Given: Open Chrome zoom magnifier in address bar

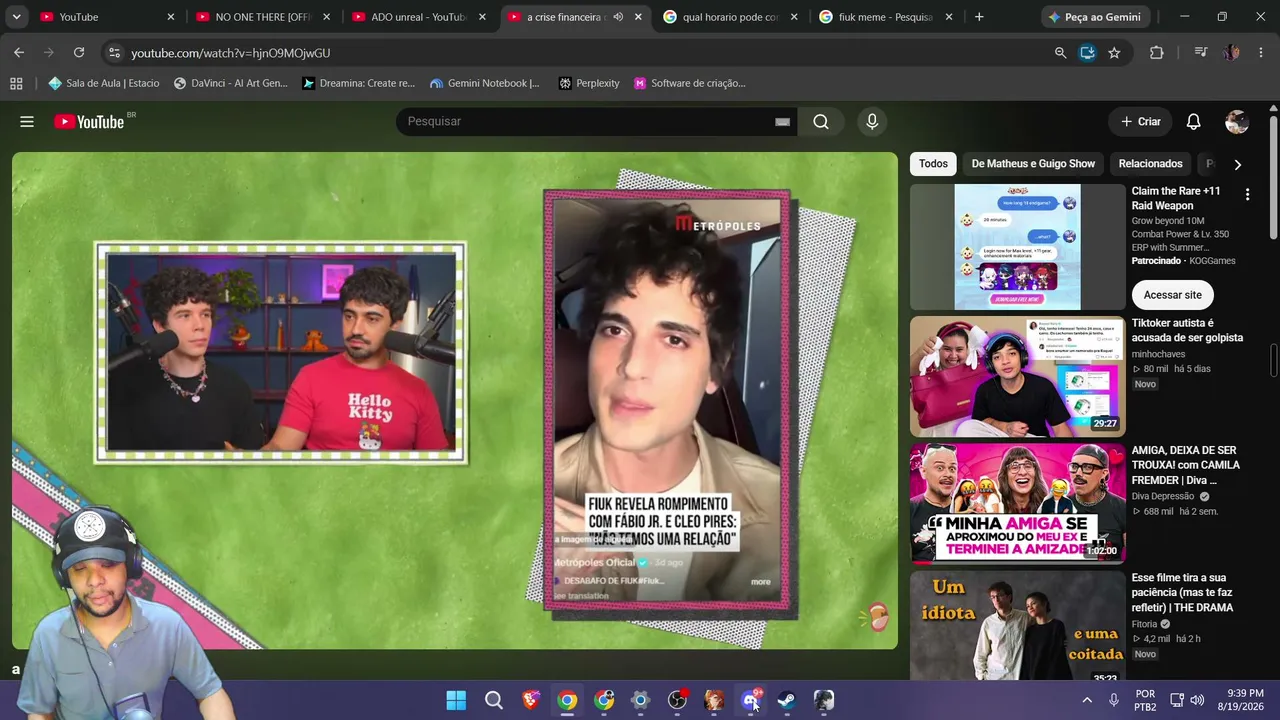Looking at the screenshot, I should [1060, 53].
